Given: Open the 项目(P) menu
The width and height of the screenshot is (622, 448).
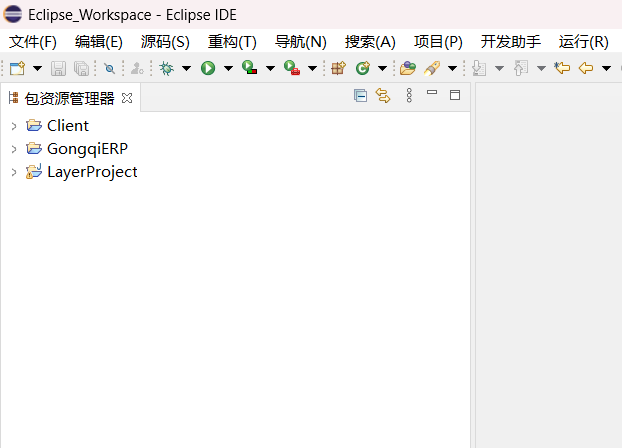Looking at the screenshot, I should 438,42.
